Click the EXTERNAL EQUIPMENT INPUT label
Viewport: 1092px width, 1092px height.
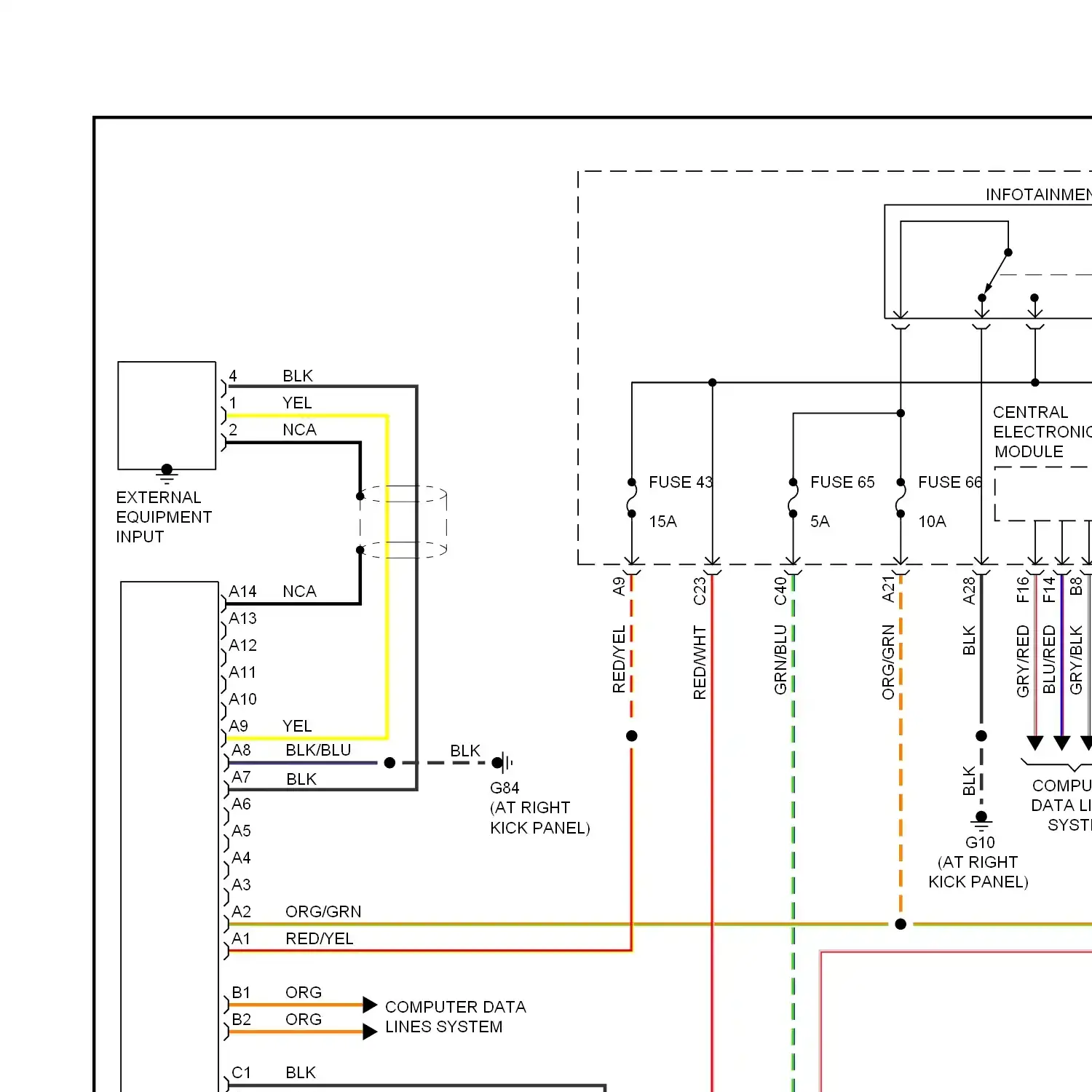coord(164,517)
